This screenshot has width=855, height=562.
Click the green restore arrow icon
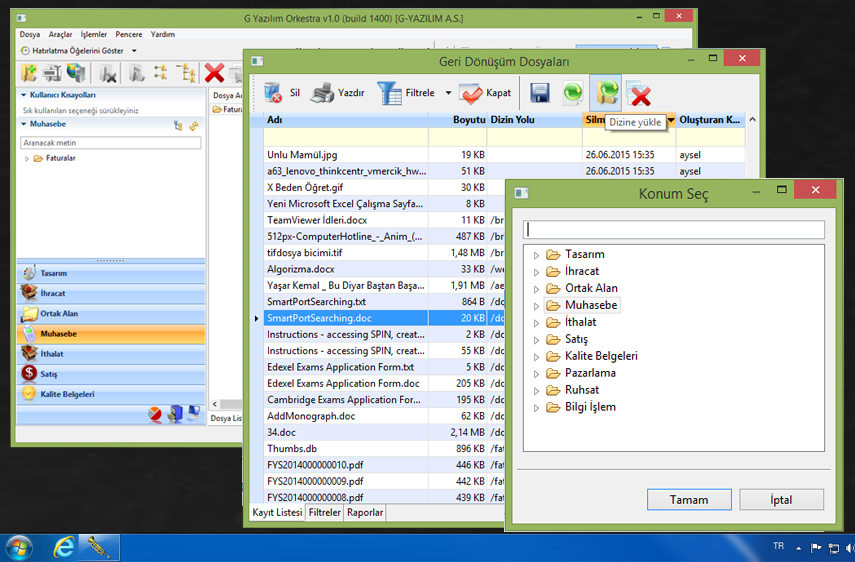pos(572,94)
